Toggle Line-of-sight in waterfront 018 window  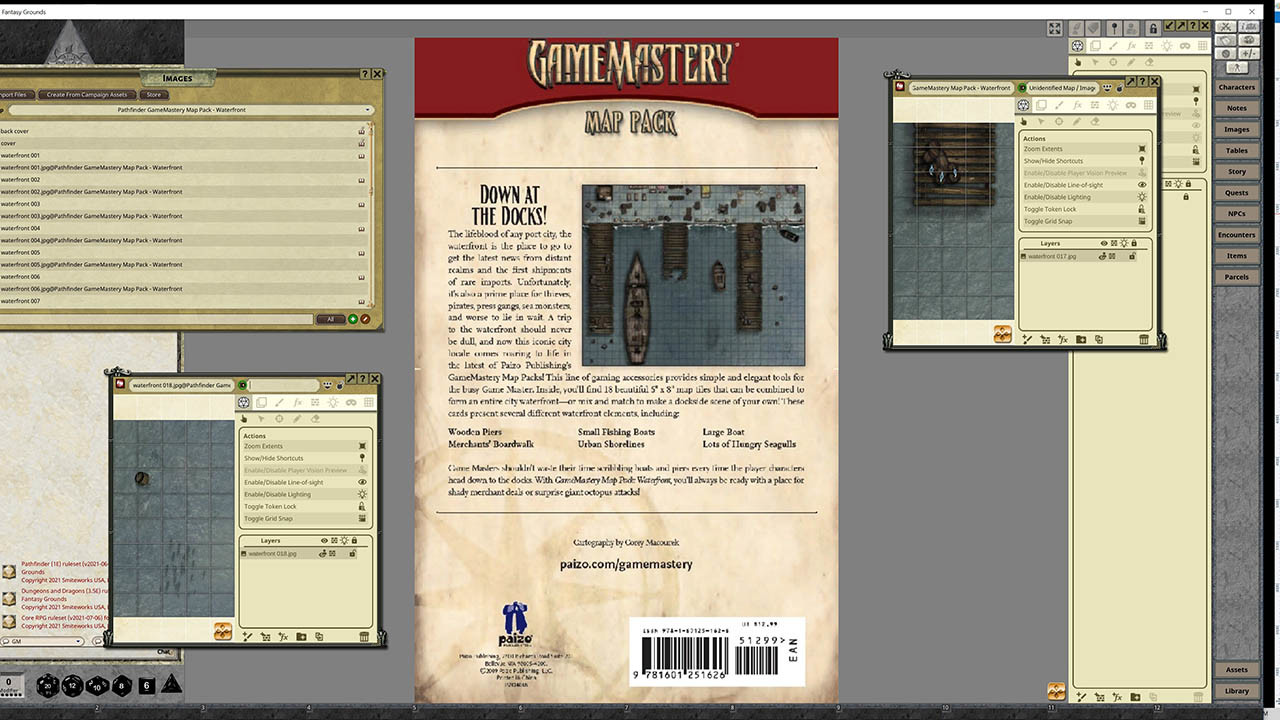tap(305, 482)
